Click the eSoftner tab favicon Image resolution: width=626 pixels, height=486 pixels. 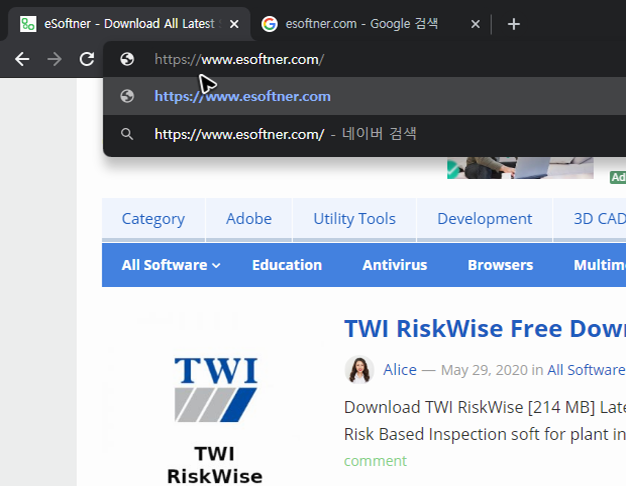(28, 24)
